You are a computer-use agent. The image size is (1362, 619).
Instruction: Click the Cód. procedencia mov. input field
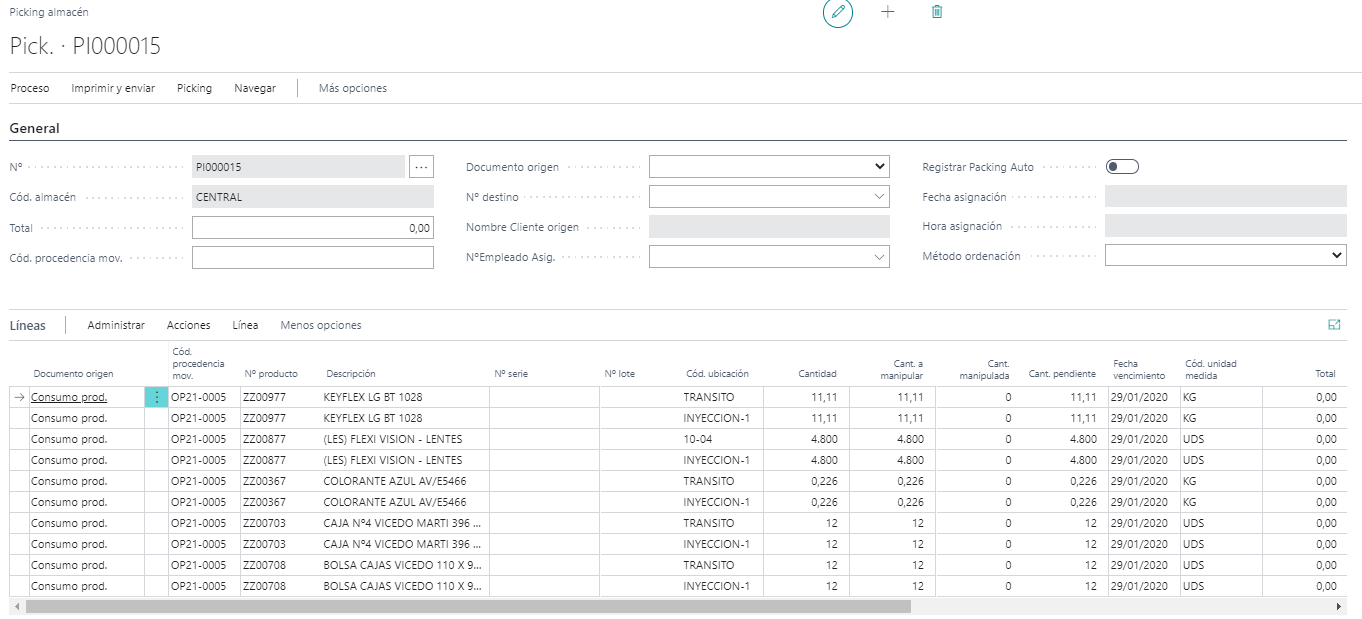(313, 258)
